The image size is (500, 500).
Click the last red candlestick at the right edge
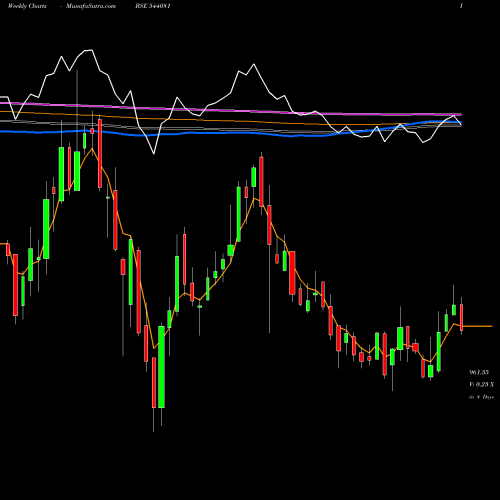coord(461,317)
